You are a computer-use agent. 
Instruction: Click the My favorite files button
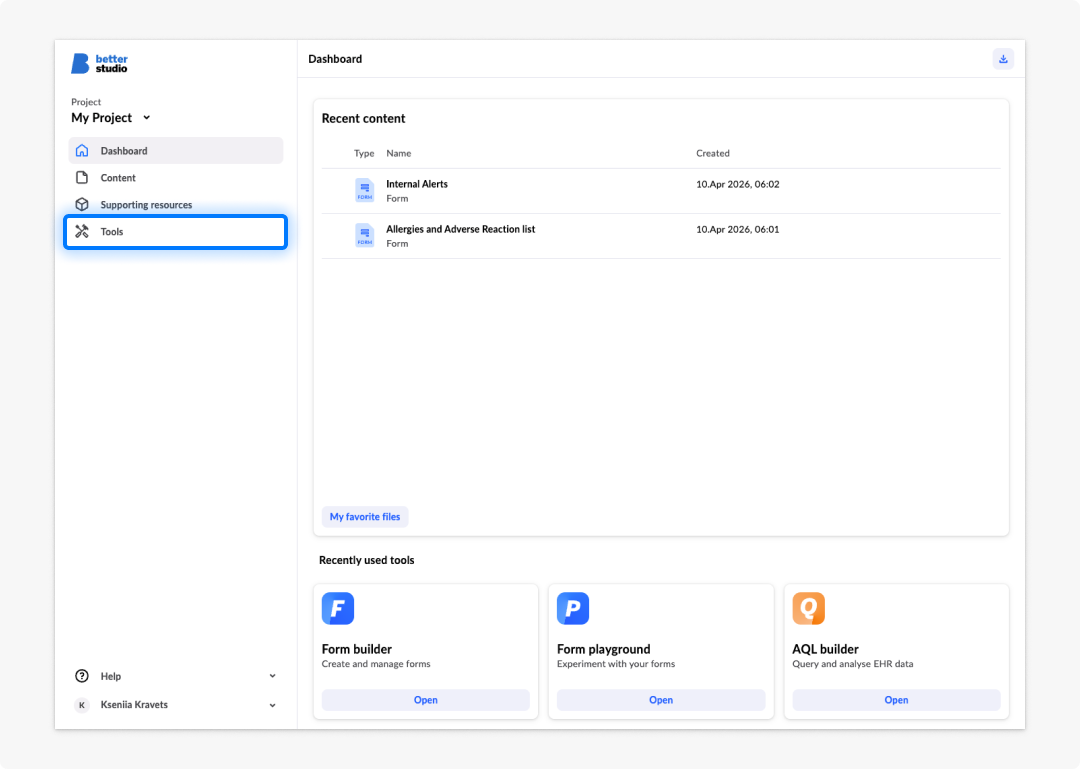(x=365, y=517)
